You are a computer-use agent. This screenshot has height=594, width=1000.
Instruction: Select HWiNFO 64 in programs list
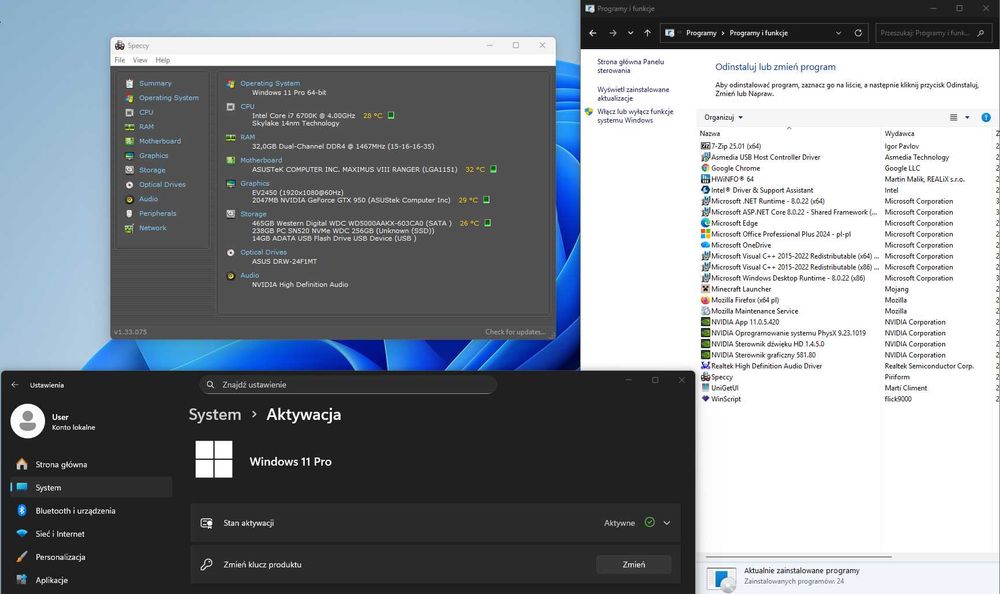[727, 179]
